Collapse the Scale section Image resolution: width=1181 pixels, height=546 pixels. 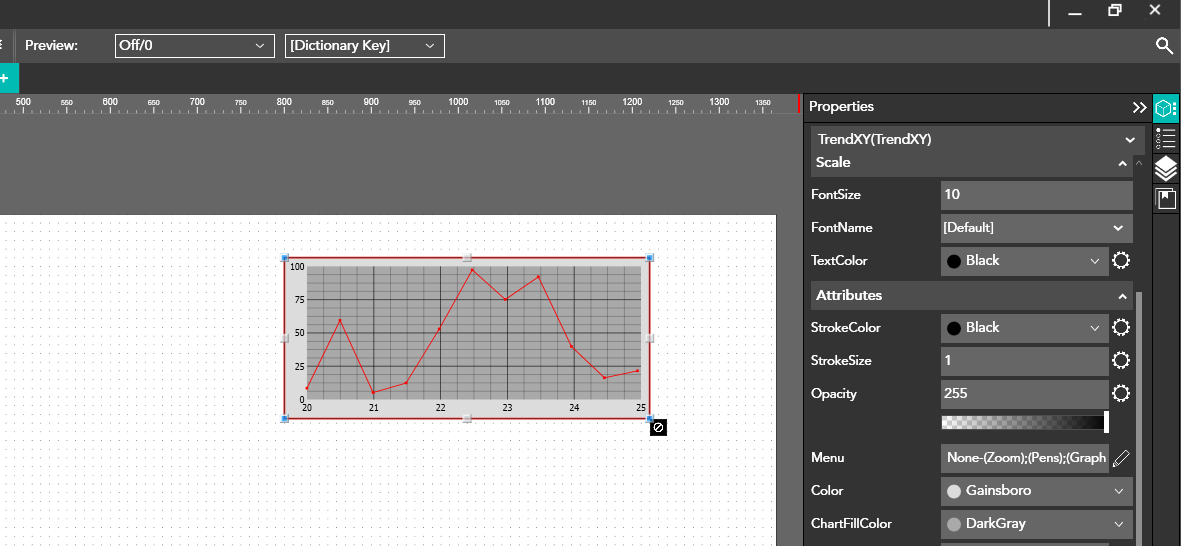pyautogui.click(x=1123, y=163)
